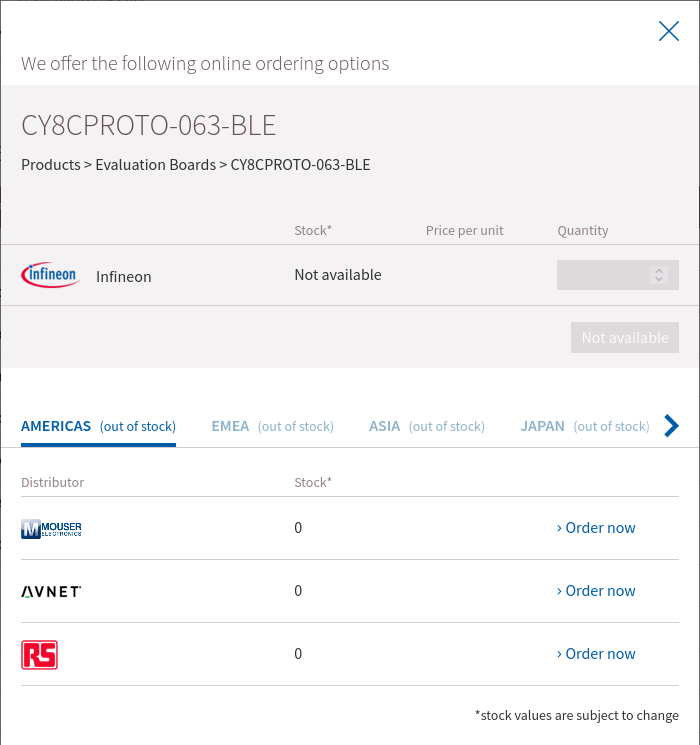Click the greyed Not available button
This screenshot has height=745, width=700.
coord(625,338)
